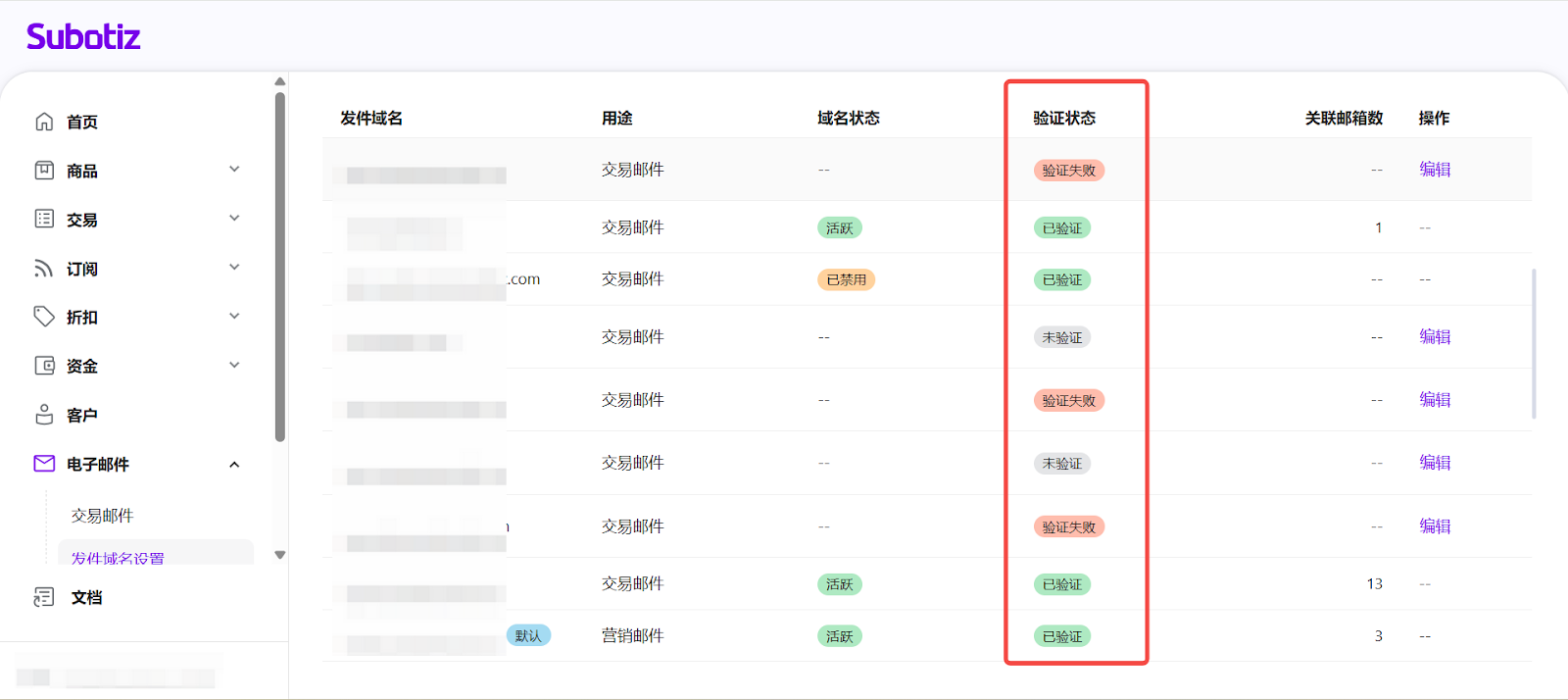Click the 交易 list icon in sidebar
The width and height of the screenshot is (1568, 700).
(44, 219)
